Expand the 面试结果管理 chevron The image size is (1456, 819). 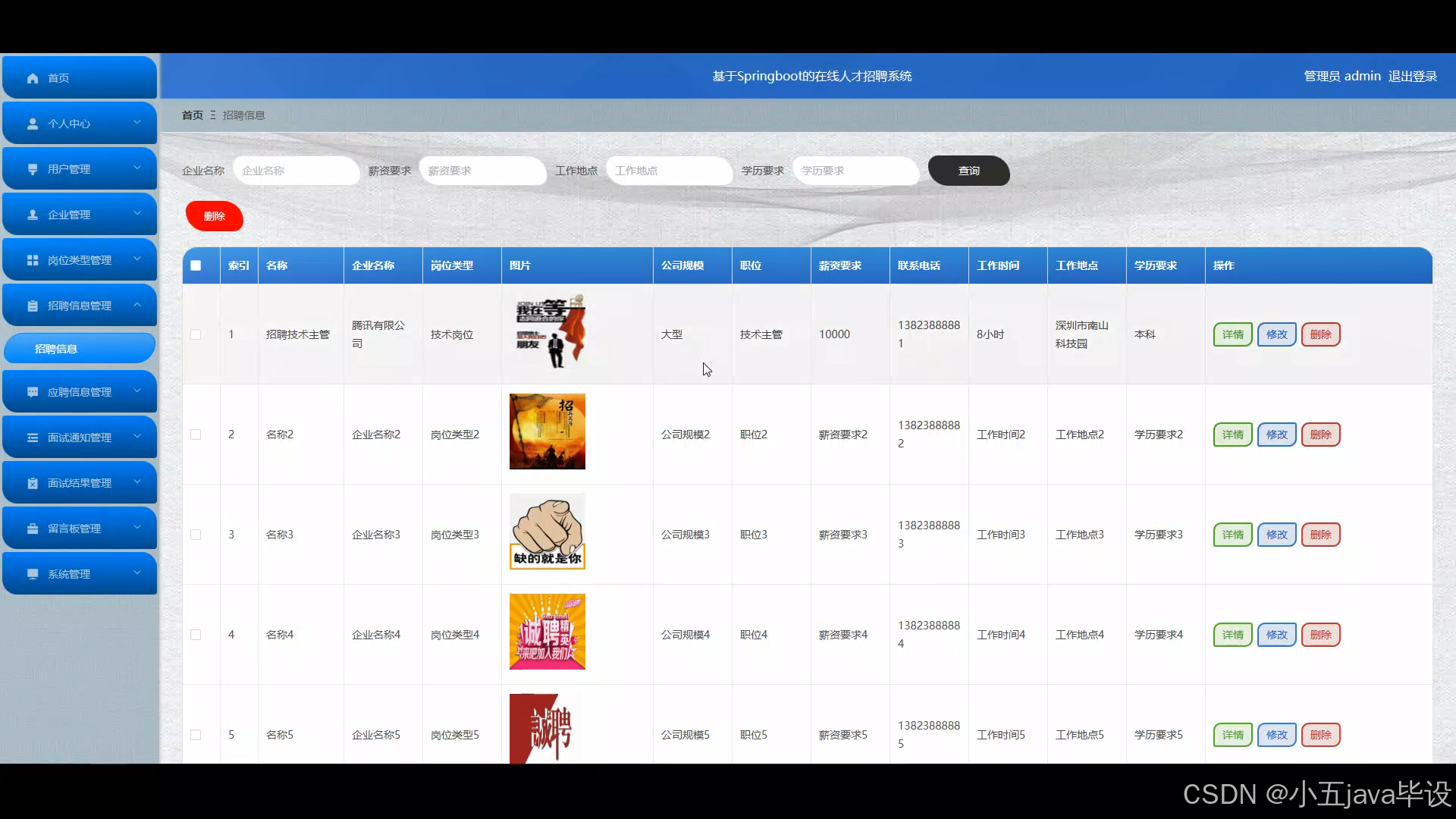click(137, 482)
